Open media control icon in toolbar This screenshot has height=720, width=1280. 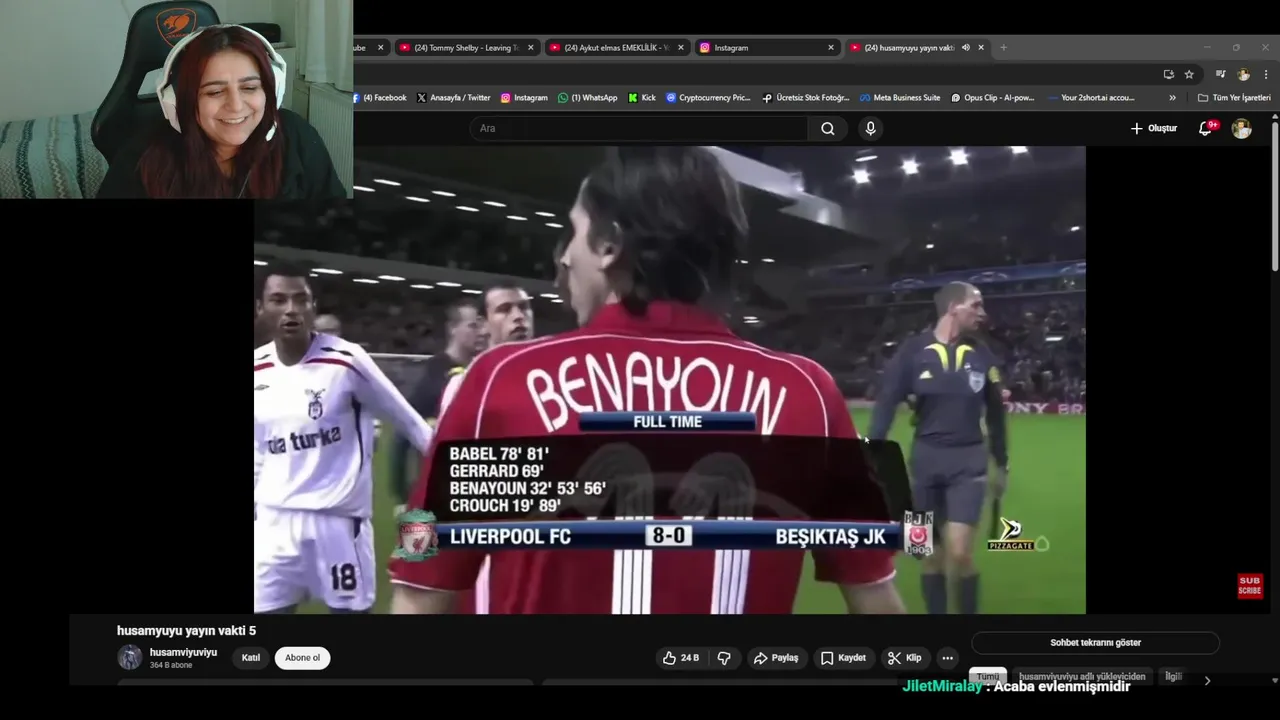tap(1220, 74)
